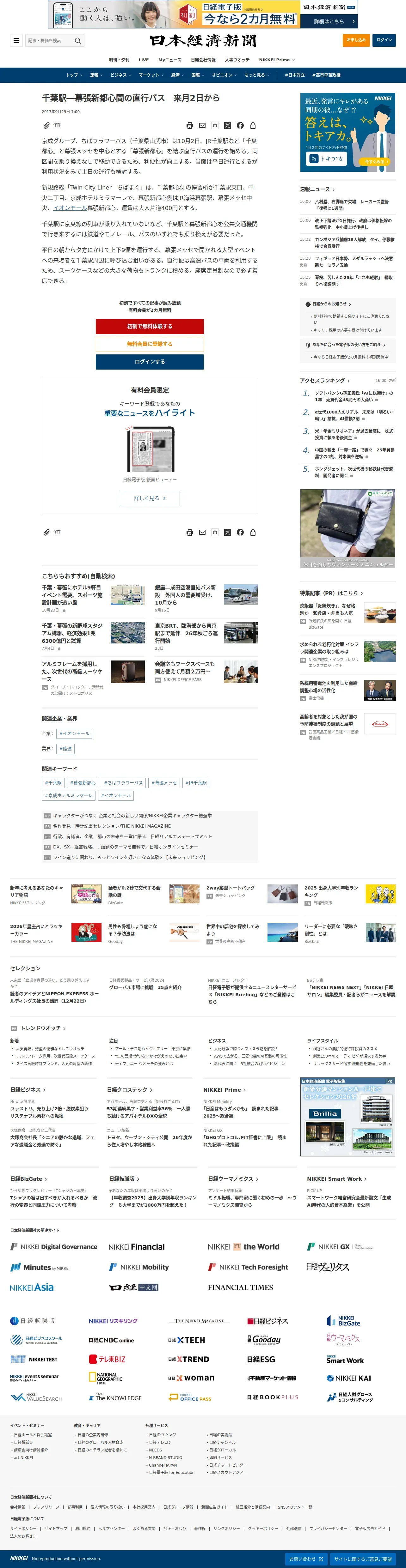Go home via the 日本経済新聞 masthead logo
This screenshot has height=1568, width=406.
point(203,41)
